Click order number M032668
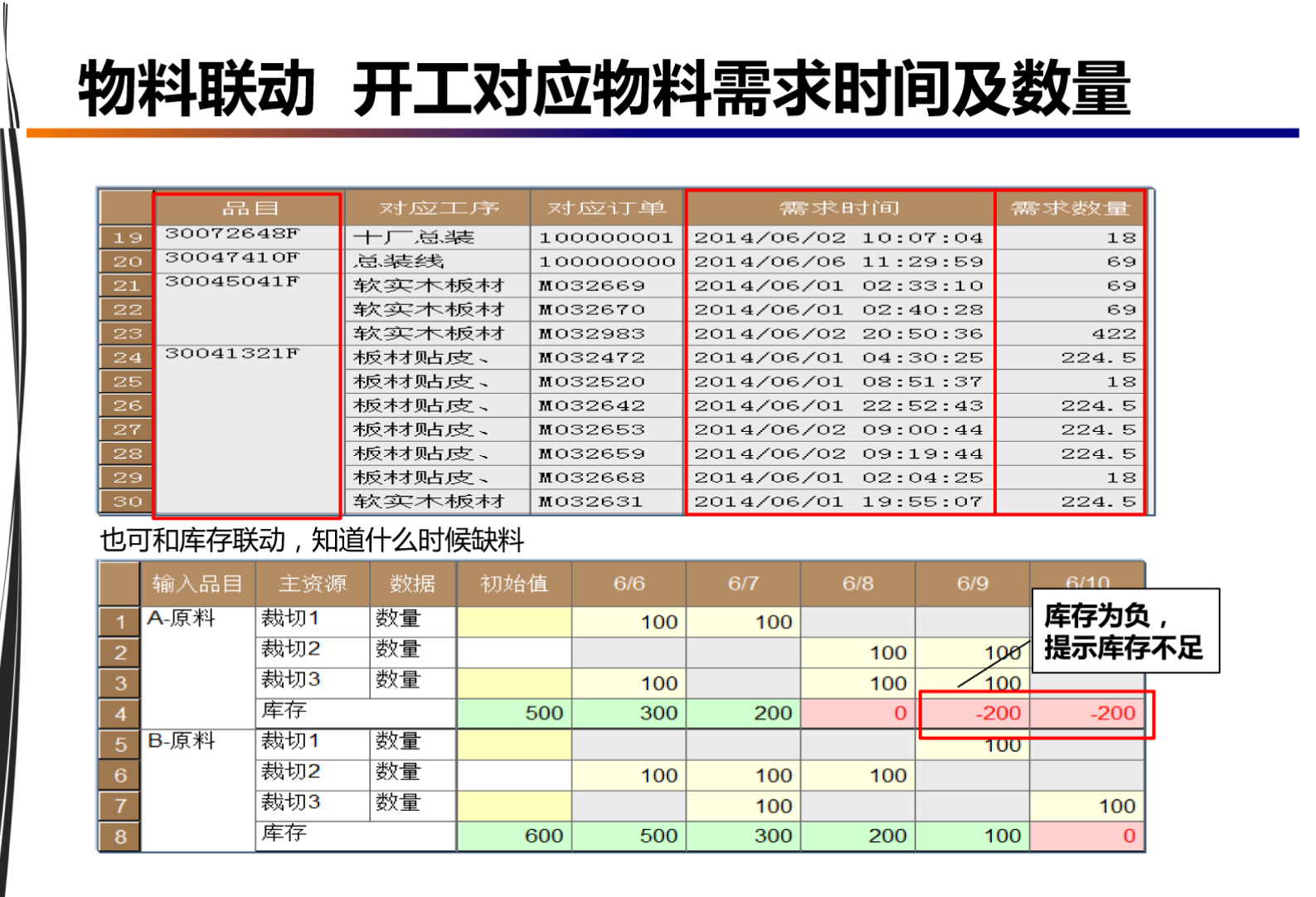 [x=607, y=478]
